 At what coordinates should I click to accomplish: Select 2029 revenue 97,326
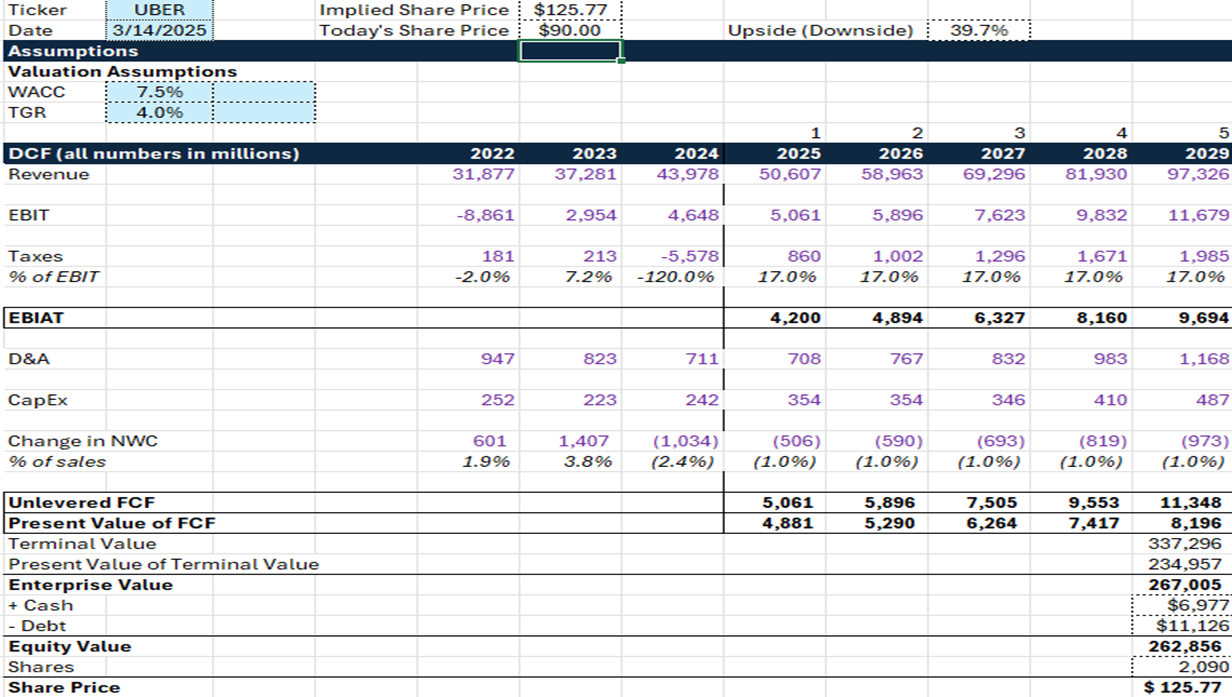click(x=1197, y=174)
